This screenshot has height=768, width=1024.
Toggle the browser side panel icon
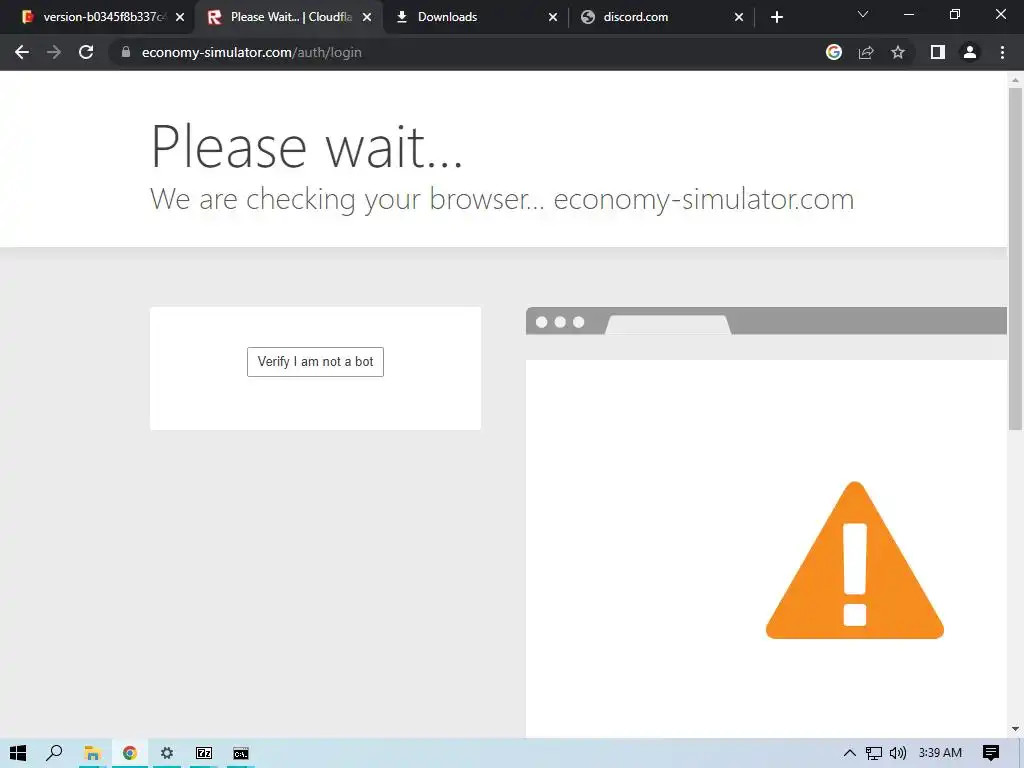[938, 52]
